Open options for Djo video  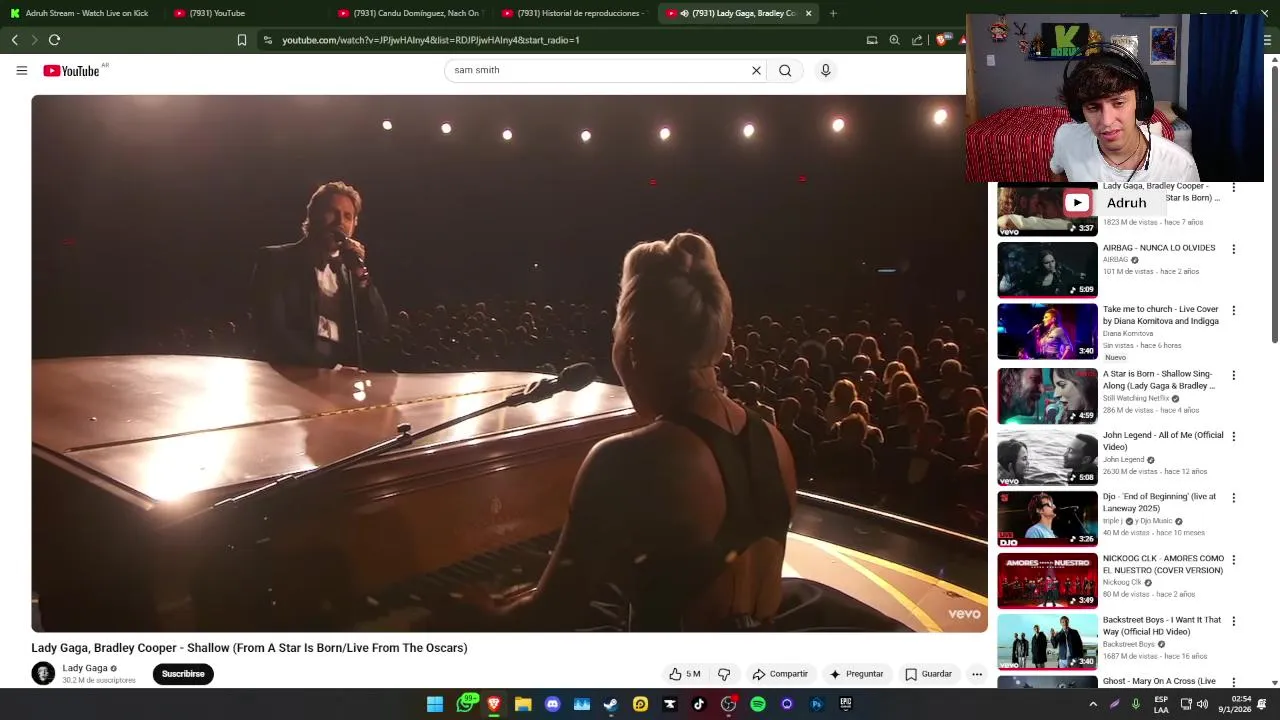tap(1233, 498)
